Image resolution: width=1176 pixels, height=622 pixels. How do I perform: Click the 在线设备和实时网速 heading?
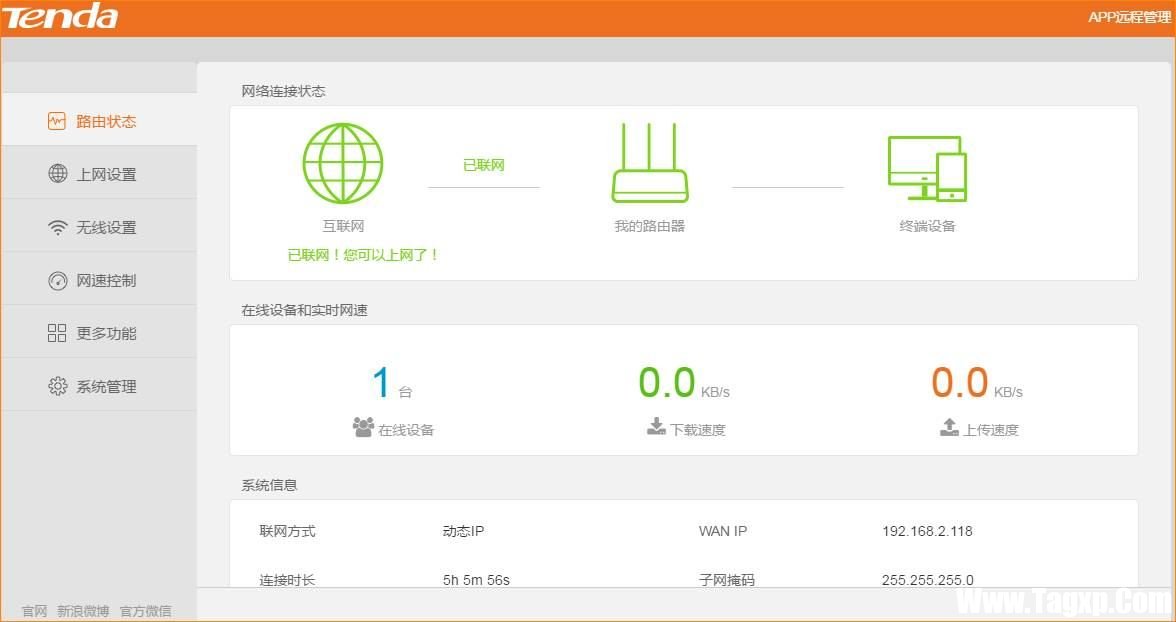[x=304, y=310]
